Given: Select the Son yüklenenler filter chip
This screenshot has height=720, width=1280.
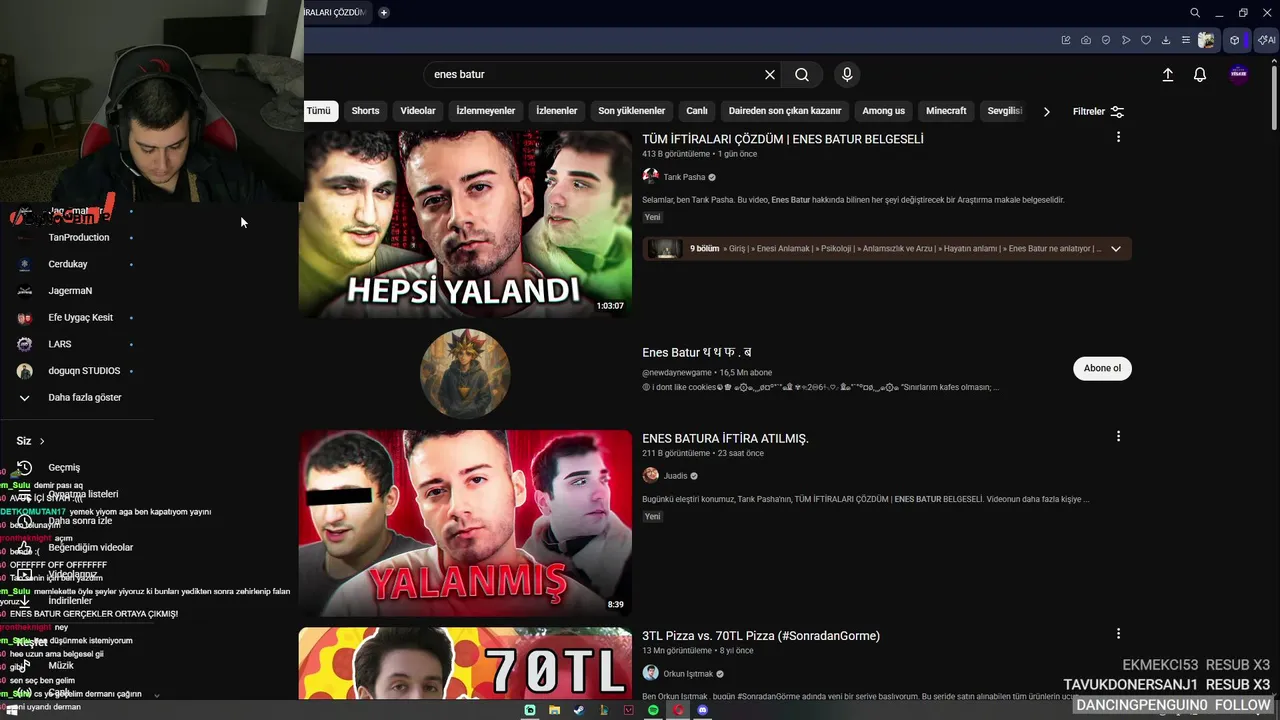Looking at the screenshot, I should 632,111.
